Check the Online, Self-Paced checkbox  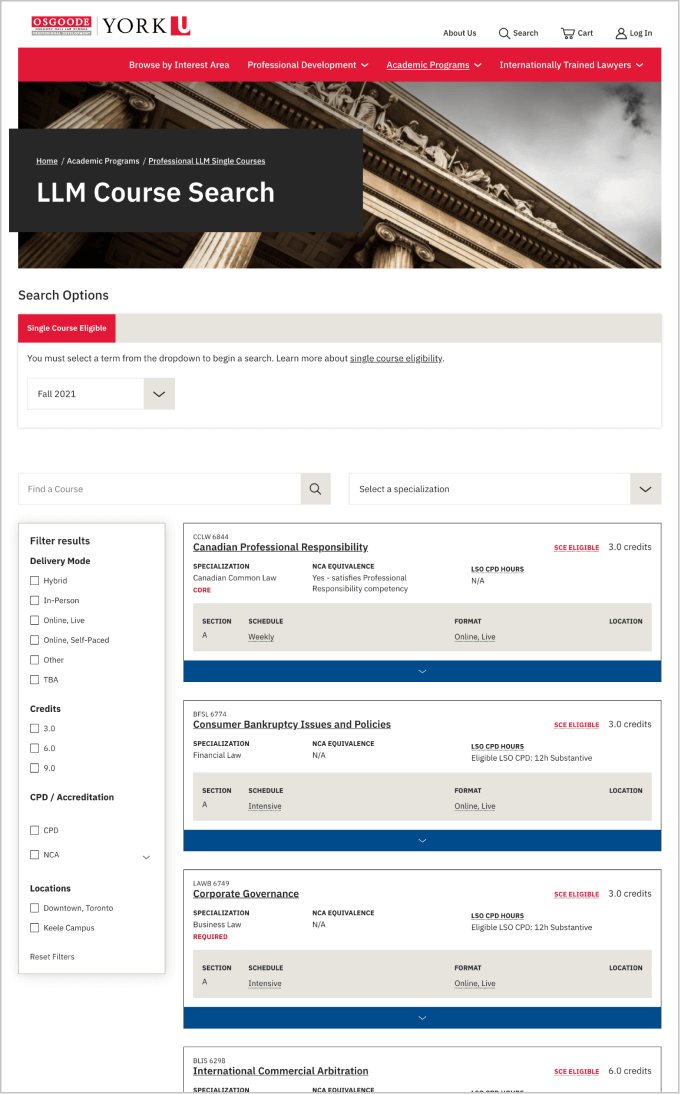(34, 640)
